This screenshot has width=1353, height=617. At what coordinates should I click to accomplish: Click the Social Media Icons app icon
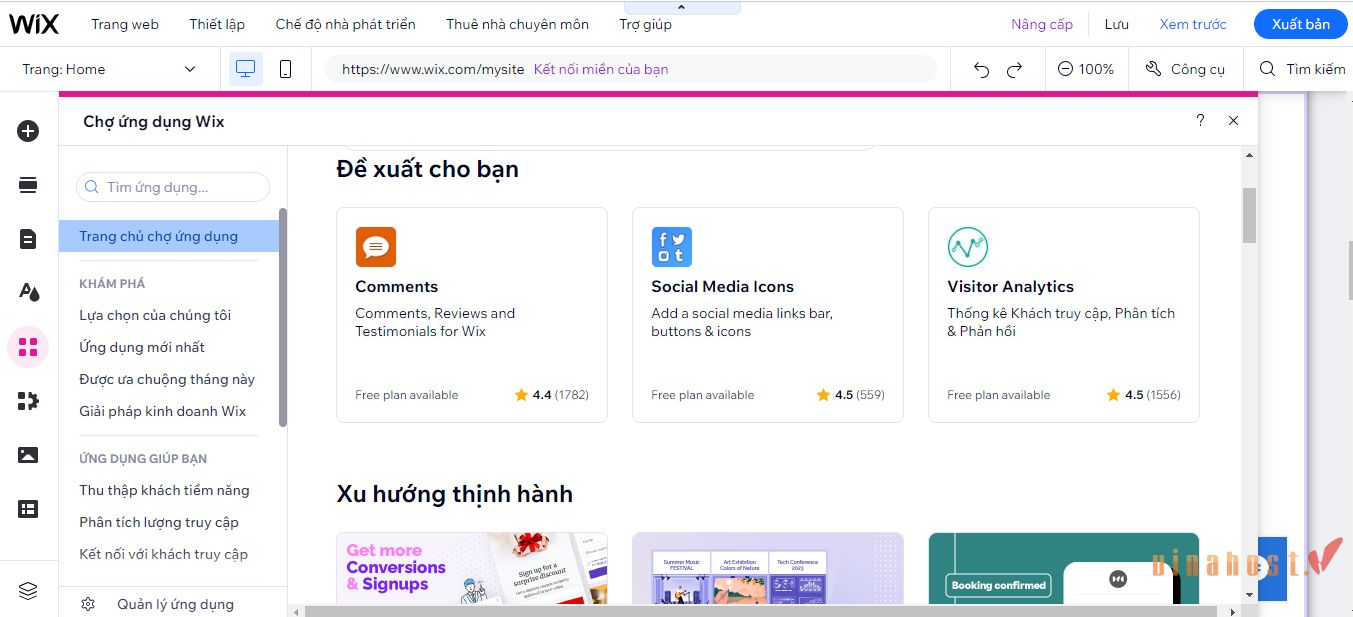tap(672, 247)
